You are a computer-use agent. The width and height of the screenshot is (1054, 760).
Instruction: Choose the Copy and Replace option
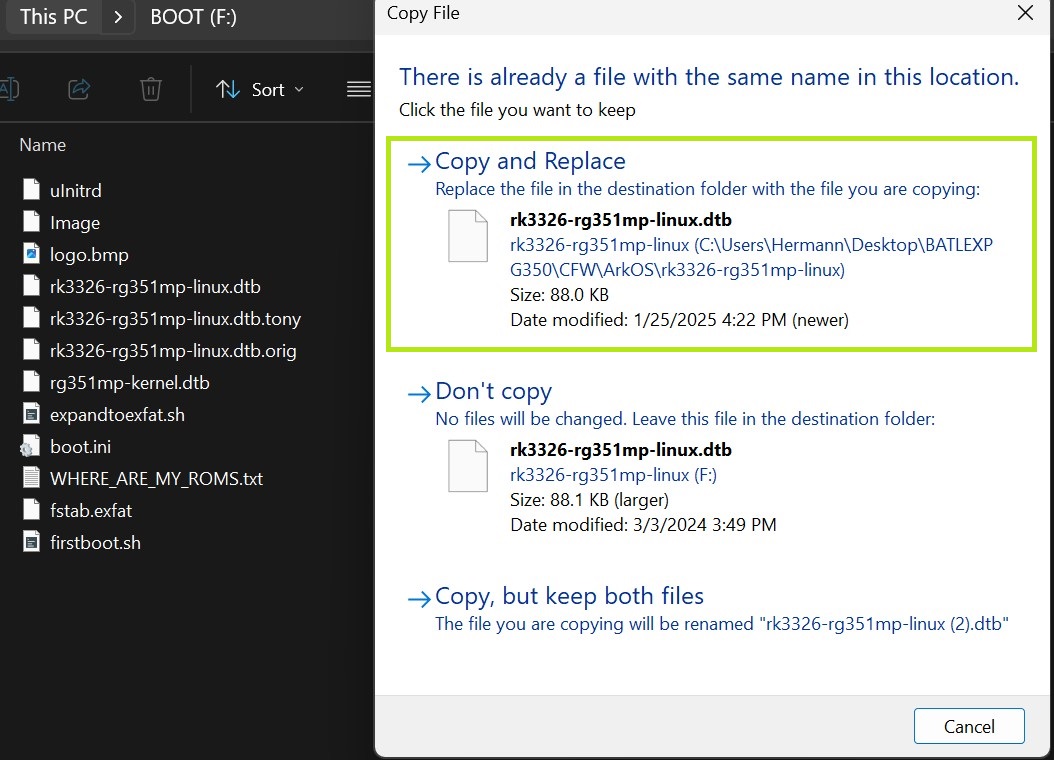click(x=530, y=162)
